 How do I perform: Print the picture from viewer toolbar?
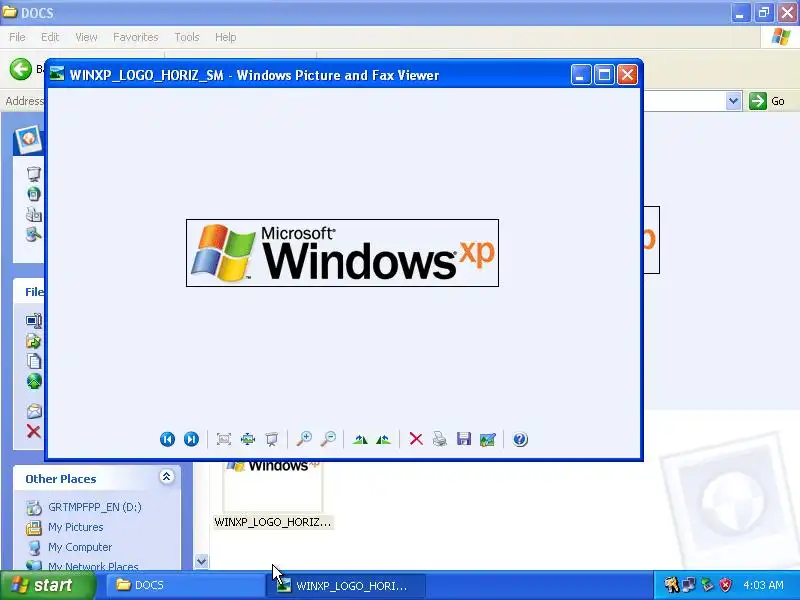tap(440, 439)
